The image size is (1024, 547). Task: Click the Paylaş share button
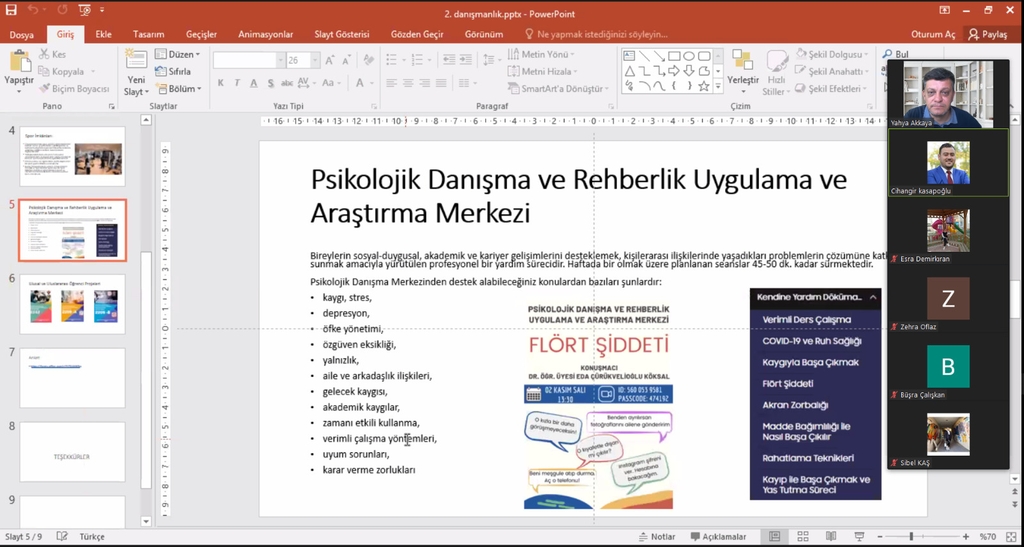pos(987,34)
